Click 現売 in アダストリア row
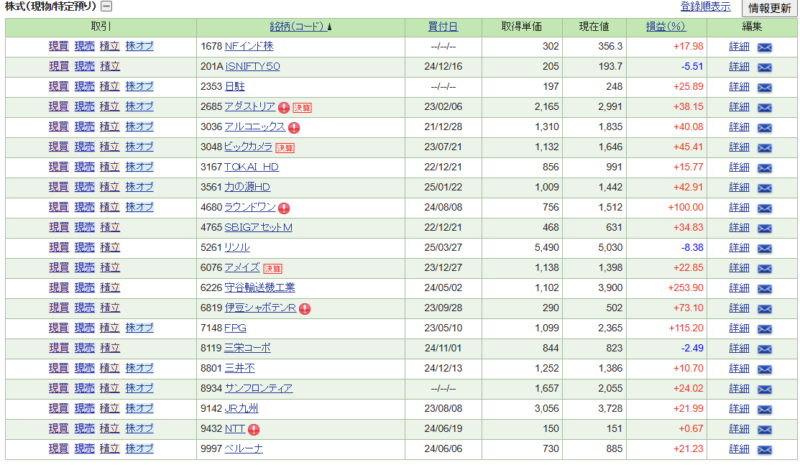This screenshot has width=800, height=465. point(84,106)
